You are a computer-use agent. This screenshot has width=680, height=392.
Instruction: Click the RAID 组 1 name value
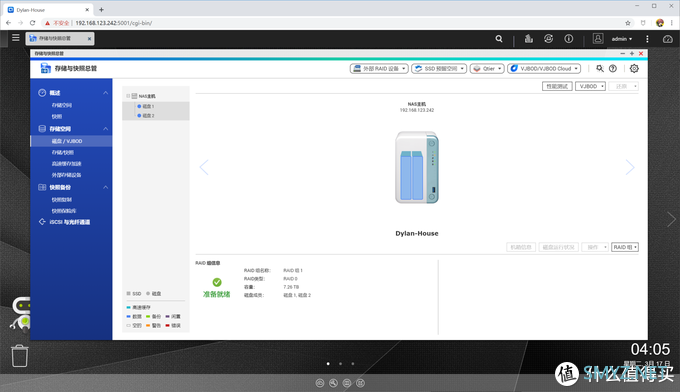coord(293,270)
